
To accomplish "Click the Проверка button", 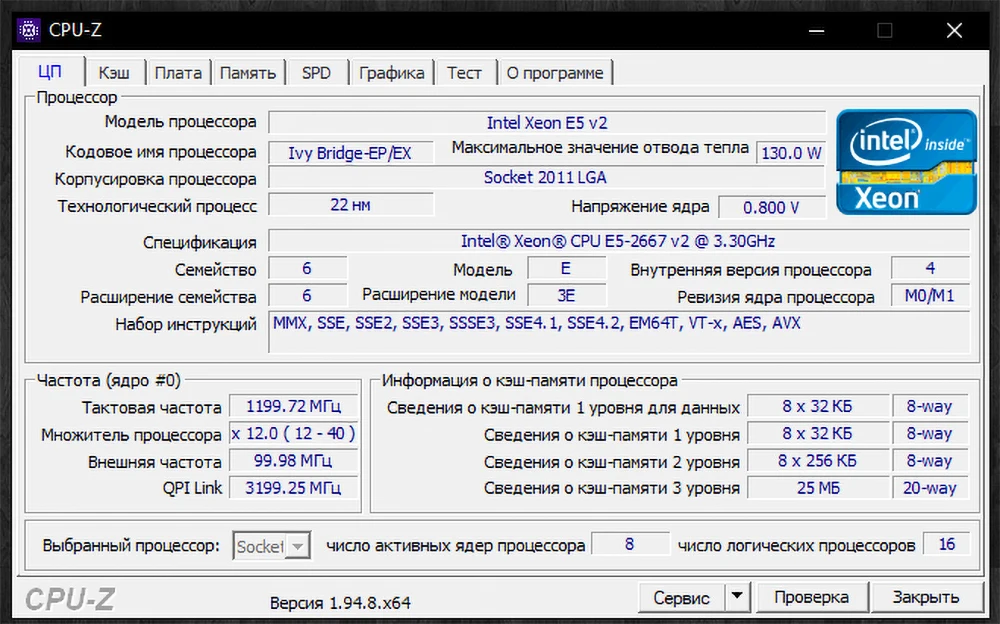I will [812, 596].
